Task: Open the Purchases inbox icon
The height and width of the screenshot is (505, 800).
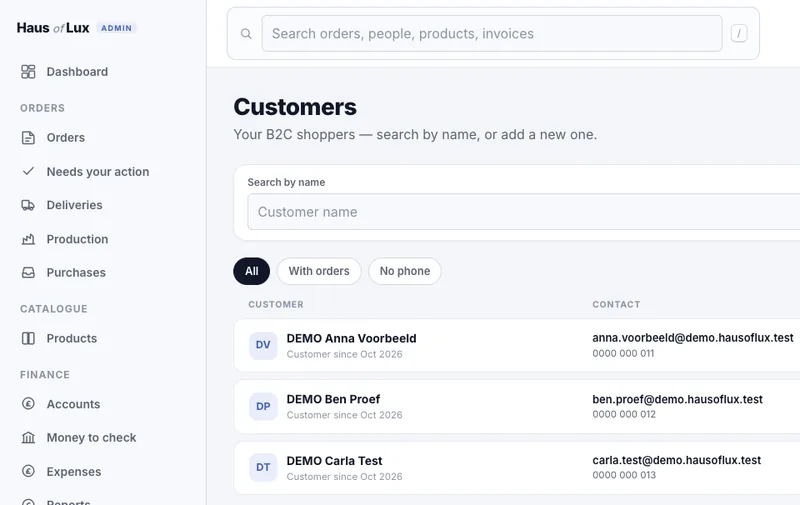Action: coord(28,273)
